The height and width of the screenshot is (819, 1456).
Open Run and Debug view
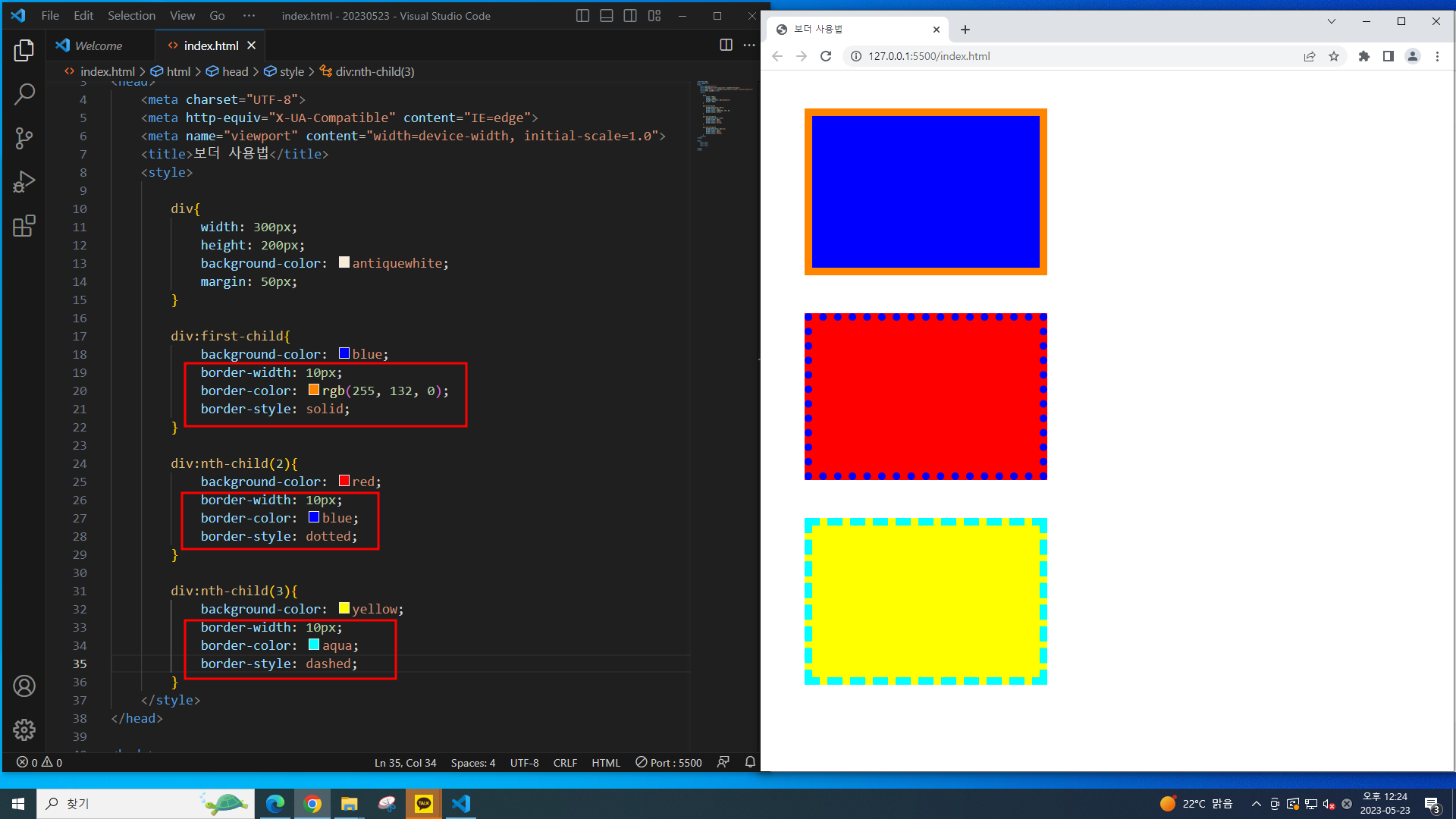coord(24,182)
